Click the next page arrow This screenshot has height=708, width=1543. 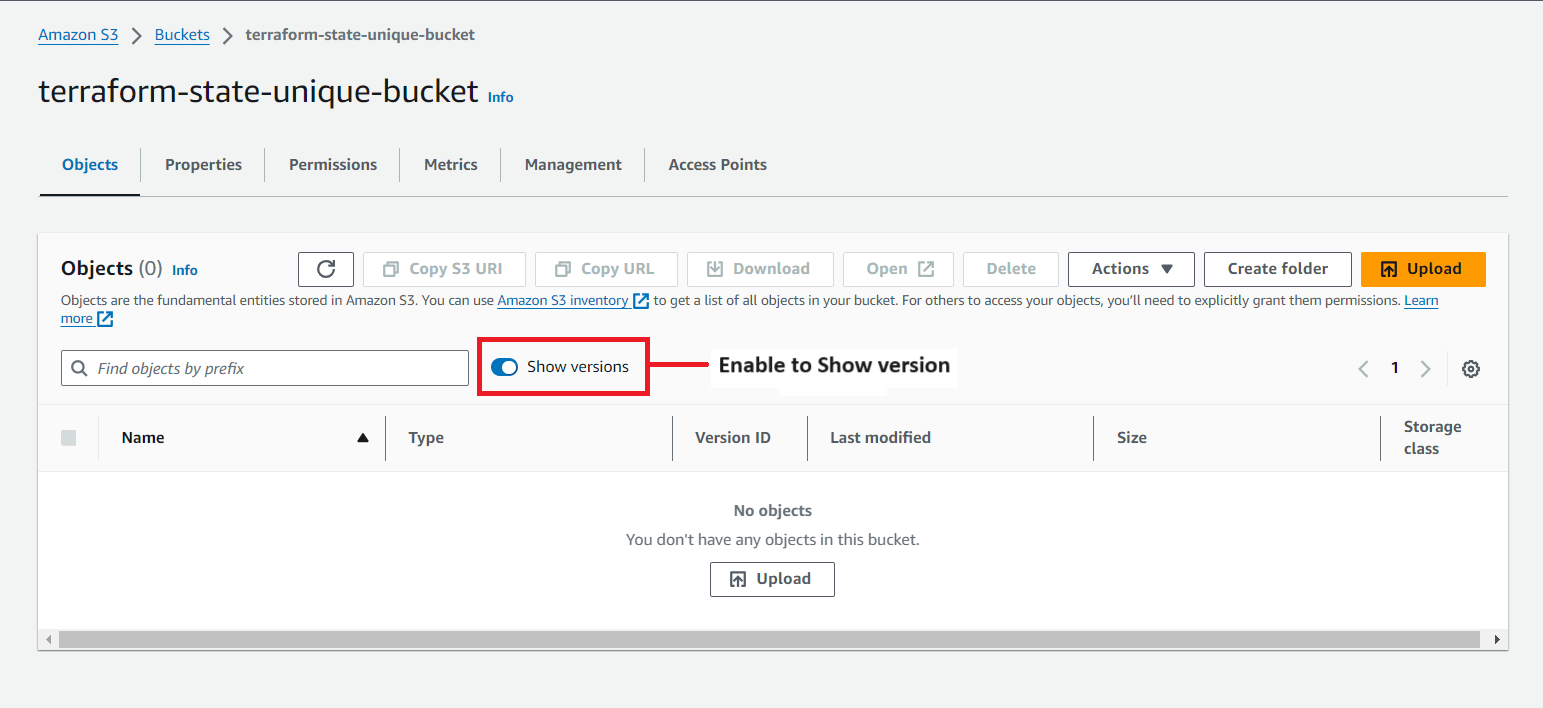pyautogui.click(x=1425, y=368)
